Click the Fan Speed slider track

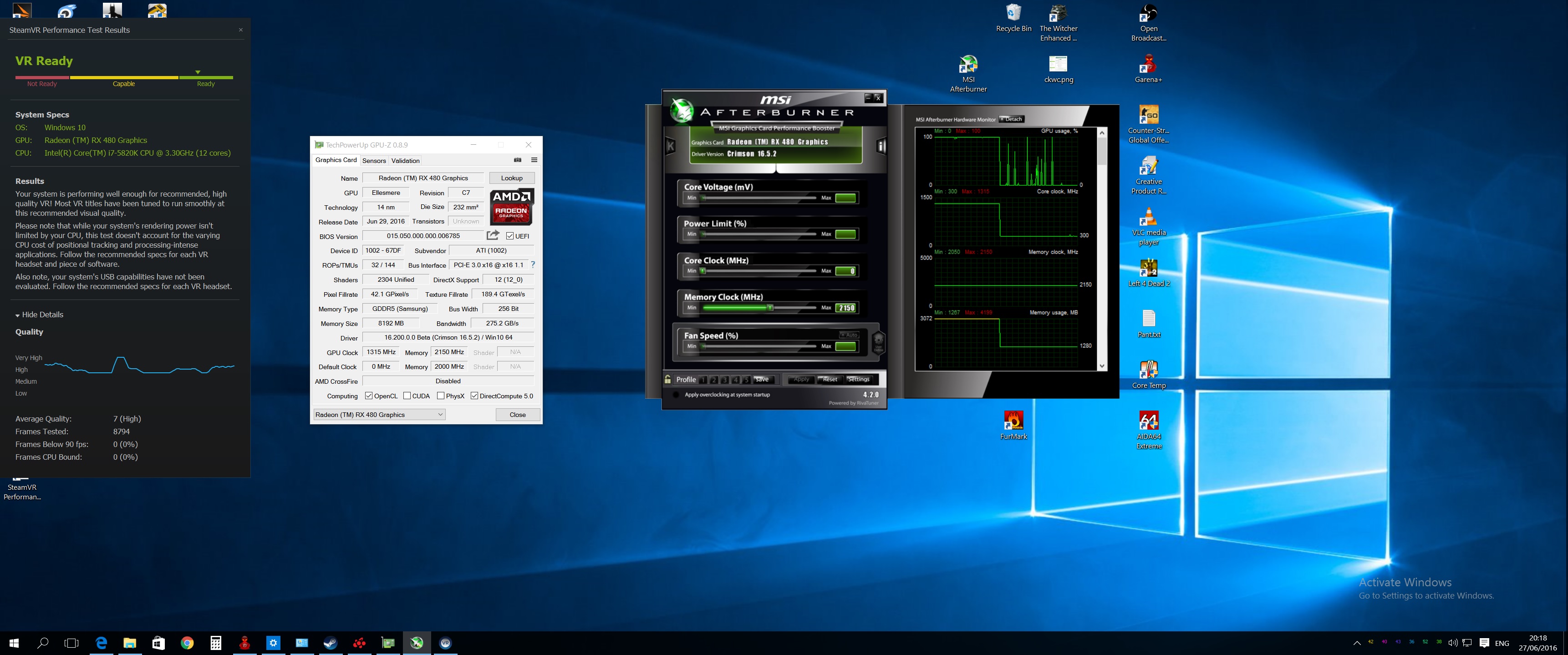tap(759, 346)
